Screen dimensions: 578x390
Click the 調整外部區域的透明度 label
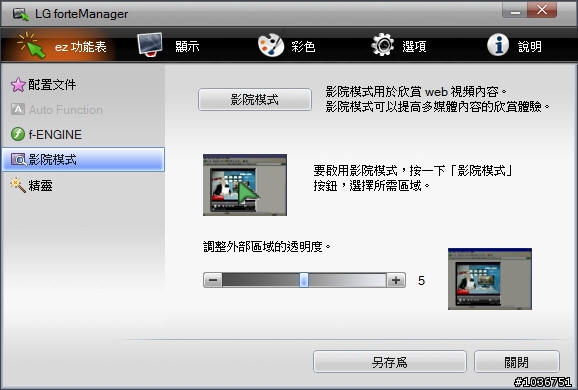[267, 247]
